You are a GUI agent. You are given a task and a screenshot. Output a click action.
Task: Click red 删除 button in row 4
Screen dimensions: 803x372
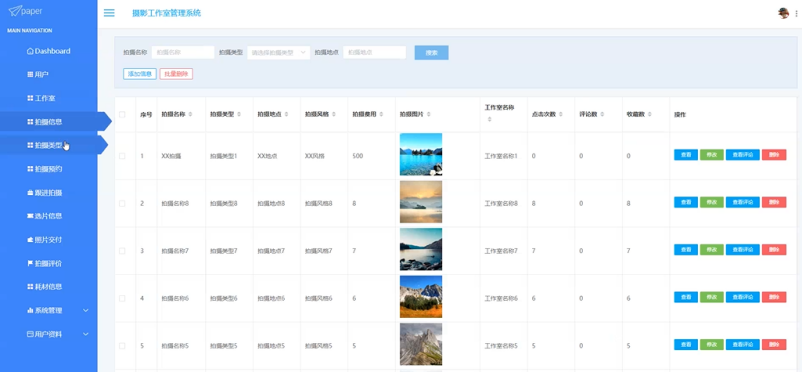(x=774, y=297)
